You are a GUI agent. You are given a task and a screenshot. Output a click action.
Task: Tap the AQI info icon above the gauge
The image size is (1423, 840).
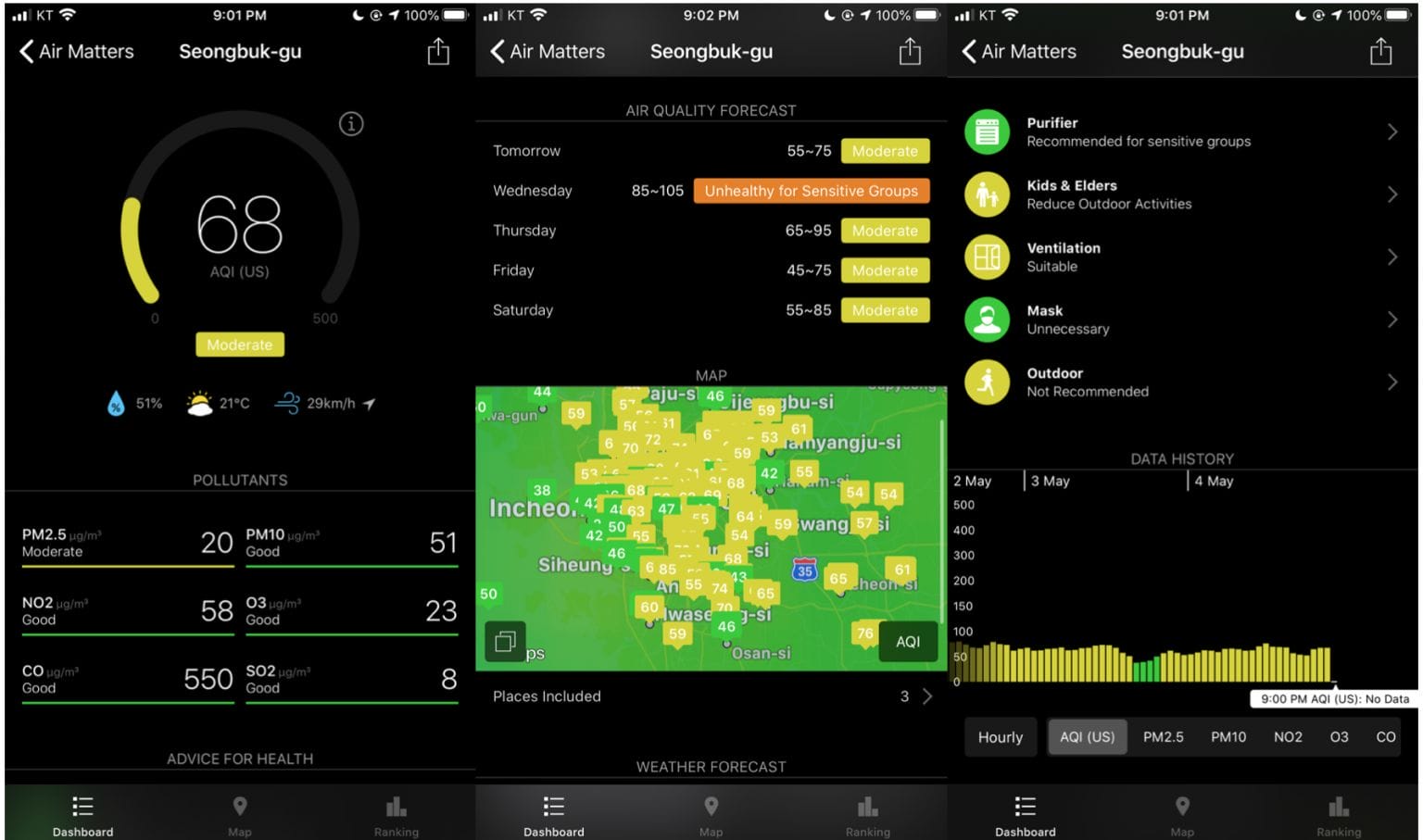pyautogui.click(x=351, y=123)
